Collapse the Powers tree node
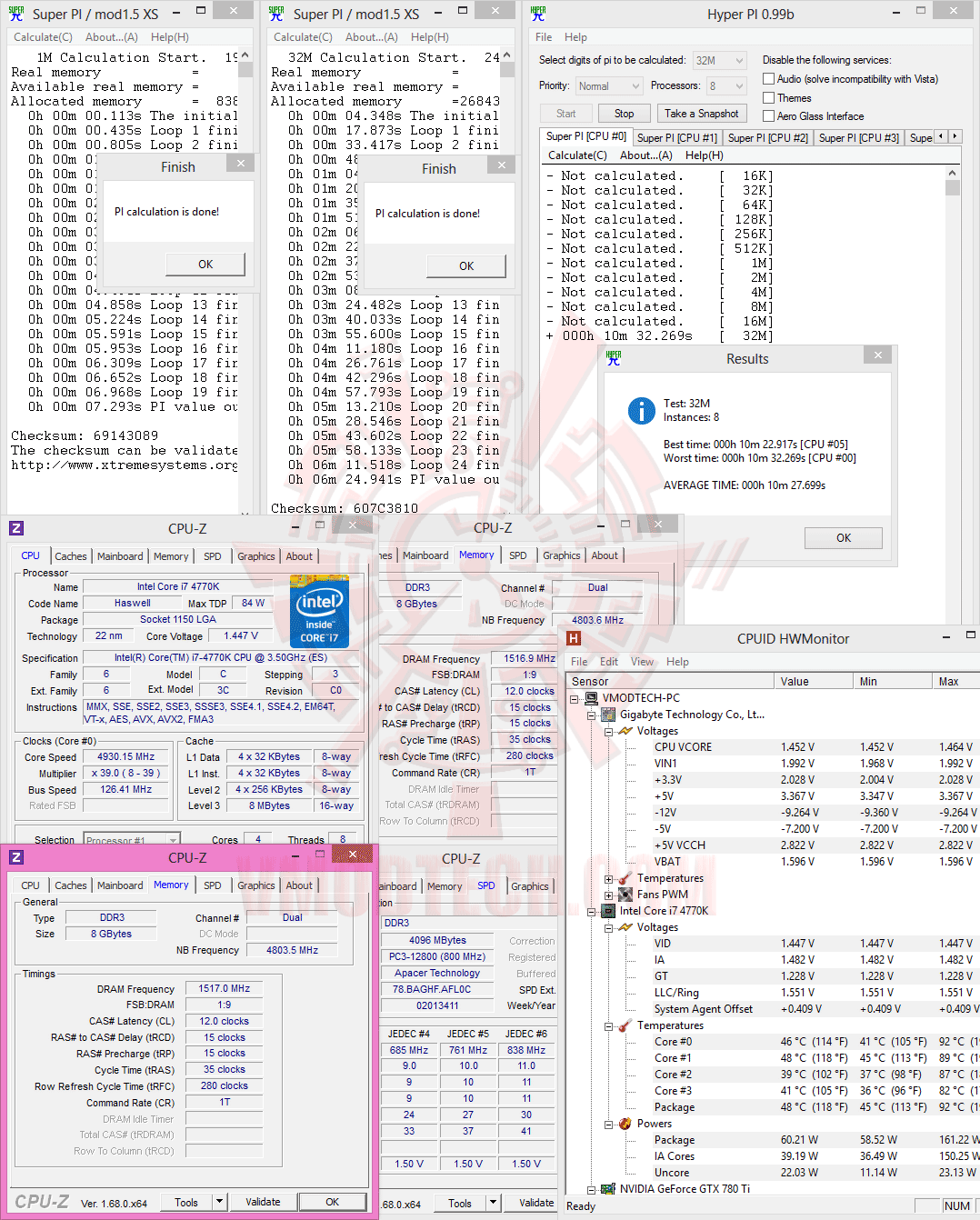980x1220 pixels. point(608,1125)
